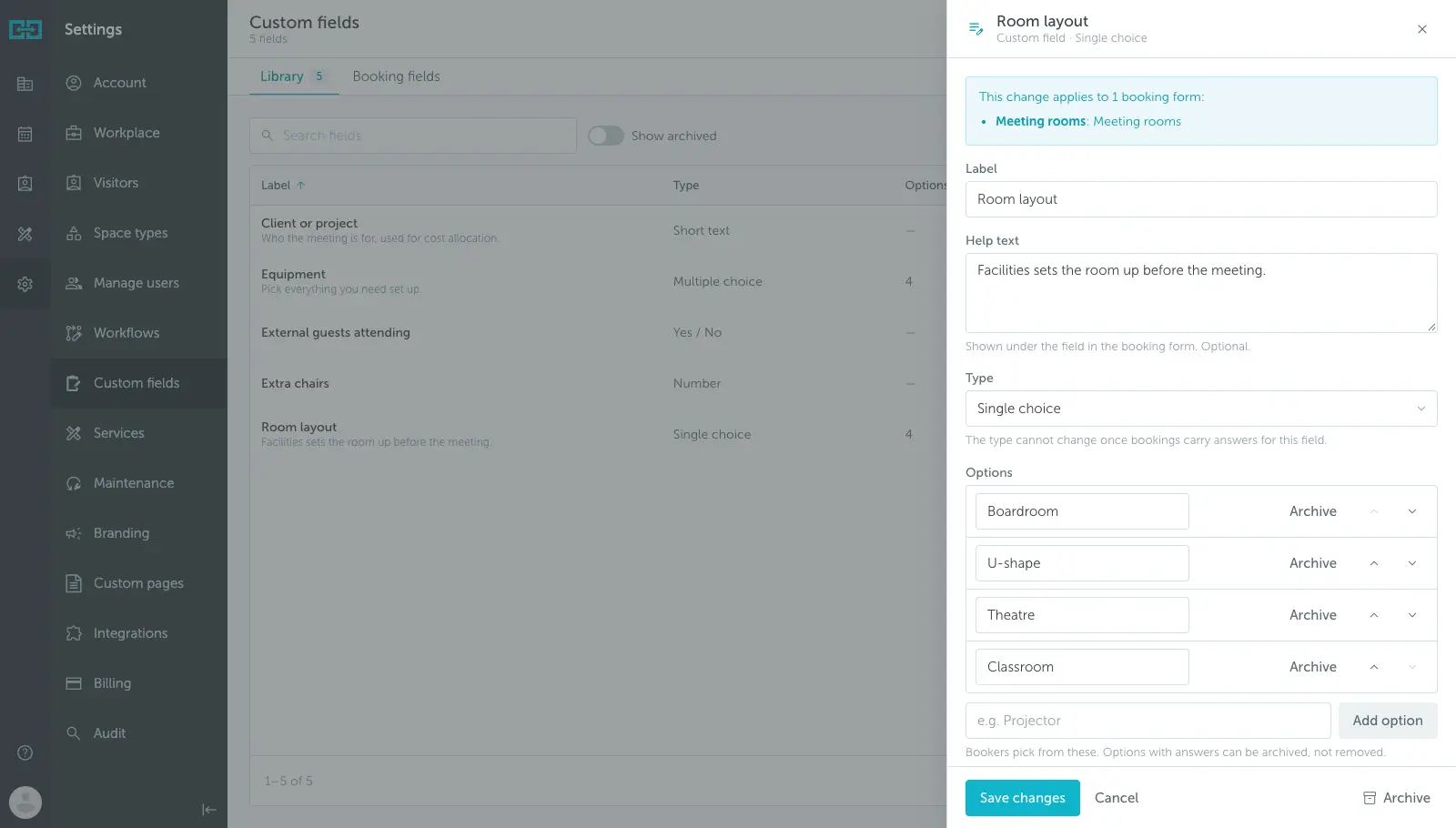1456x828 pixels.
Task: Toggle Show archived switch
Action: point(605,136)
